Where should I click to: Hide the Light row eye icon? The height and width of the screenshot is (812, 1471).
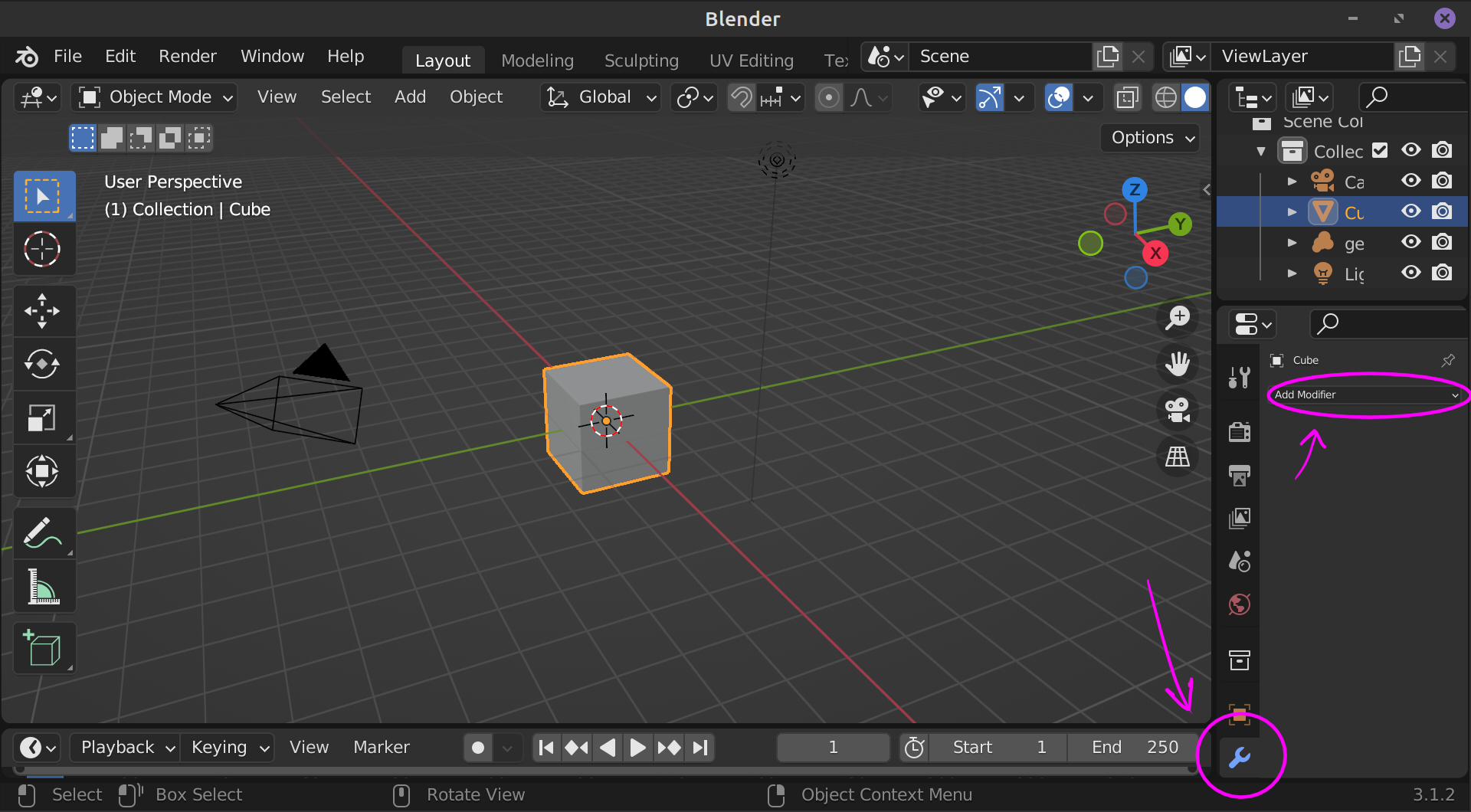pos(1411,273)
